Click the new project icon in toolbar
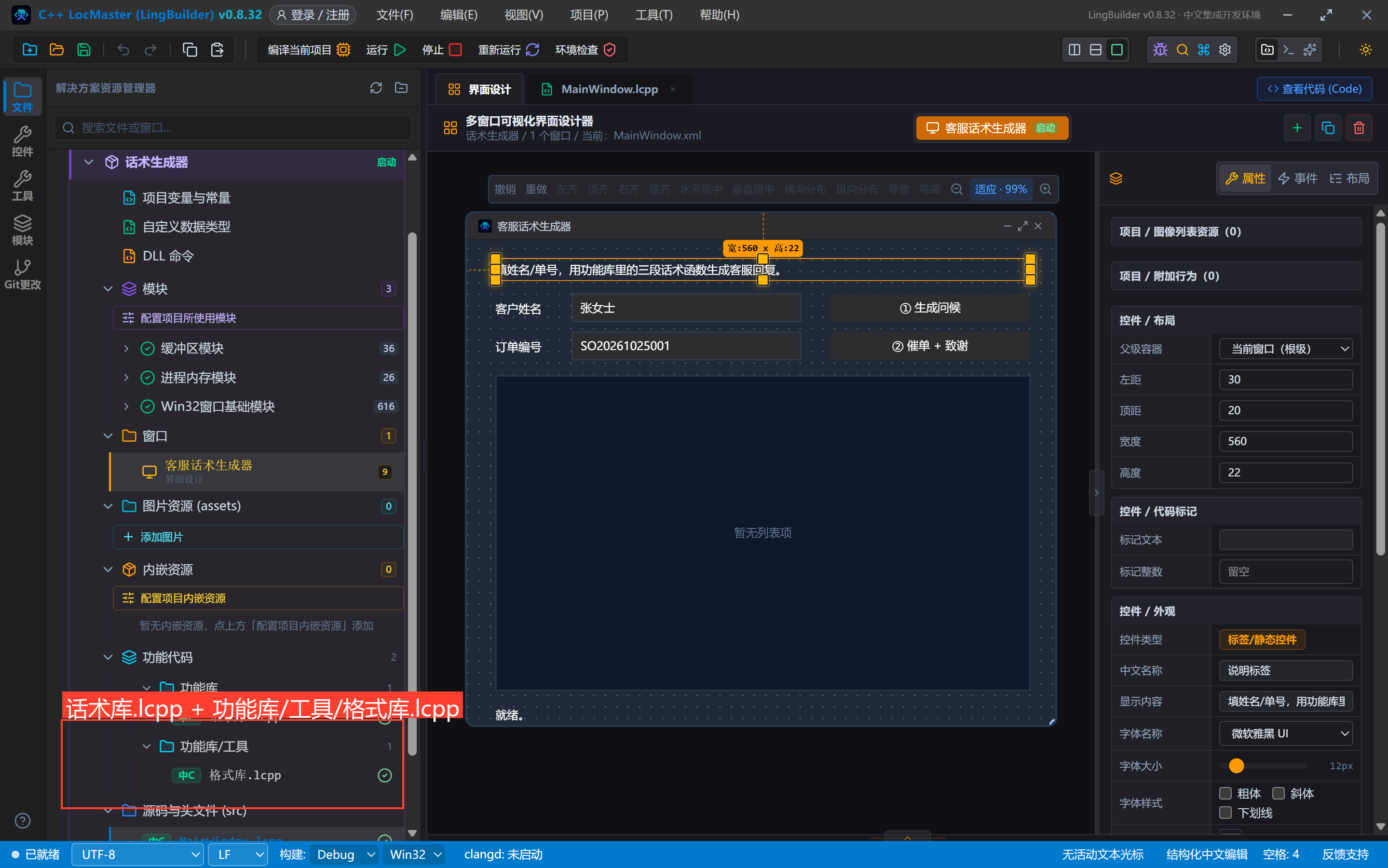 tap(30, 50)
